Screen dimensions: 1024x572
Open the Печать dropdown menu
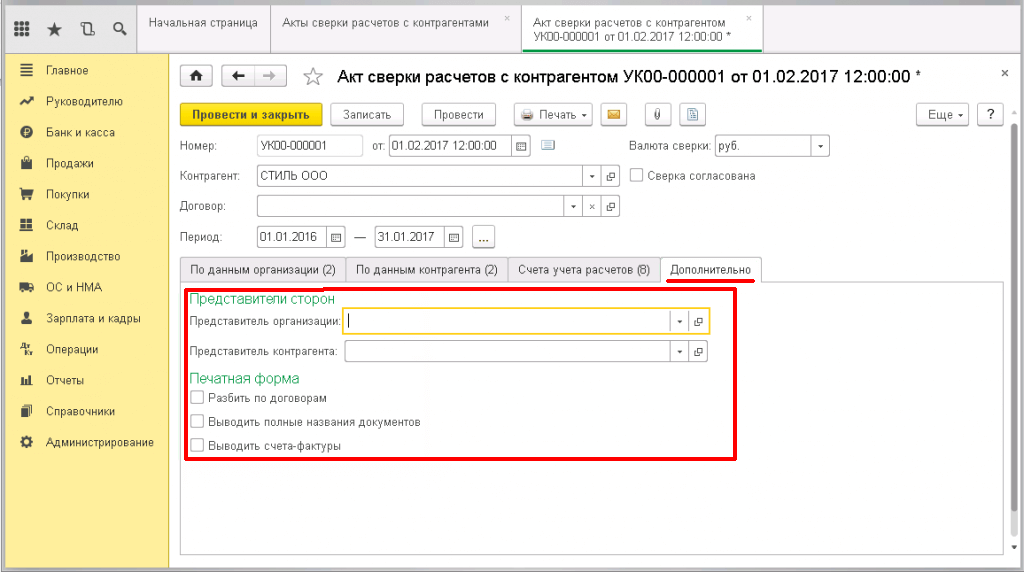coord(553,114)
